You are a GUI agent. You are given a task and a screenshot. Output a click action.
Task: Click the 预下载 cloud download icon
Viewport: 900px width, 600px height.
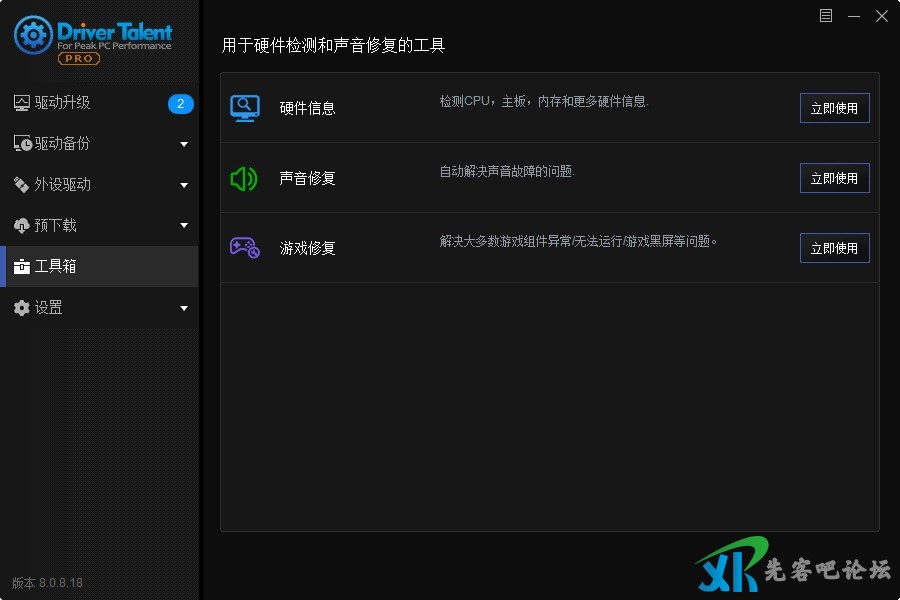22,226
